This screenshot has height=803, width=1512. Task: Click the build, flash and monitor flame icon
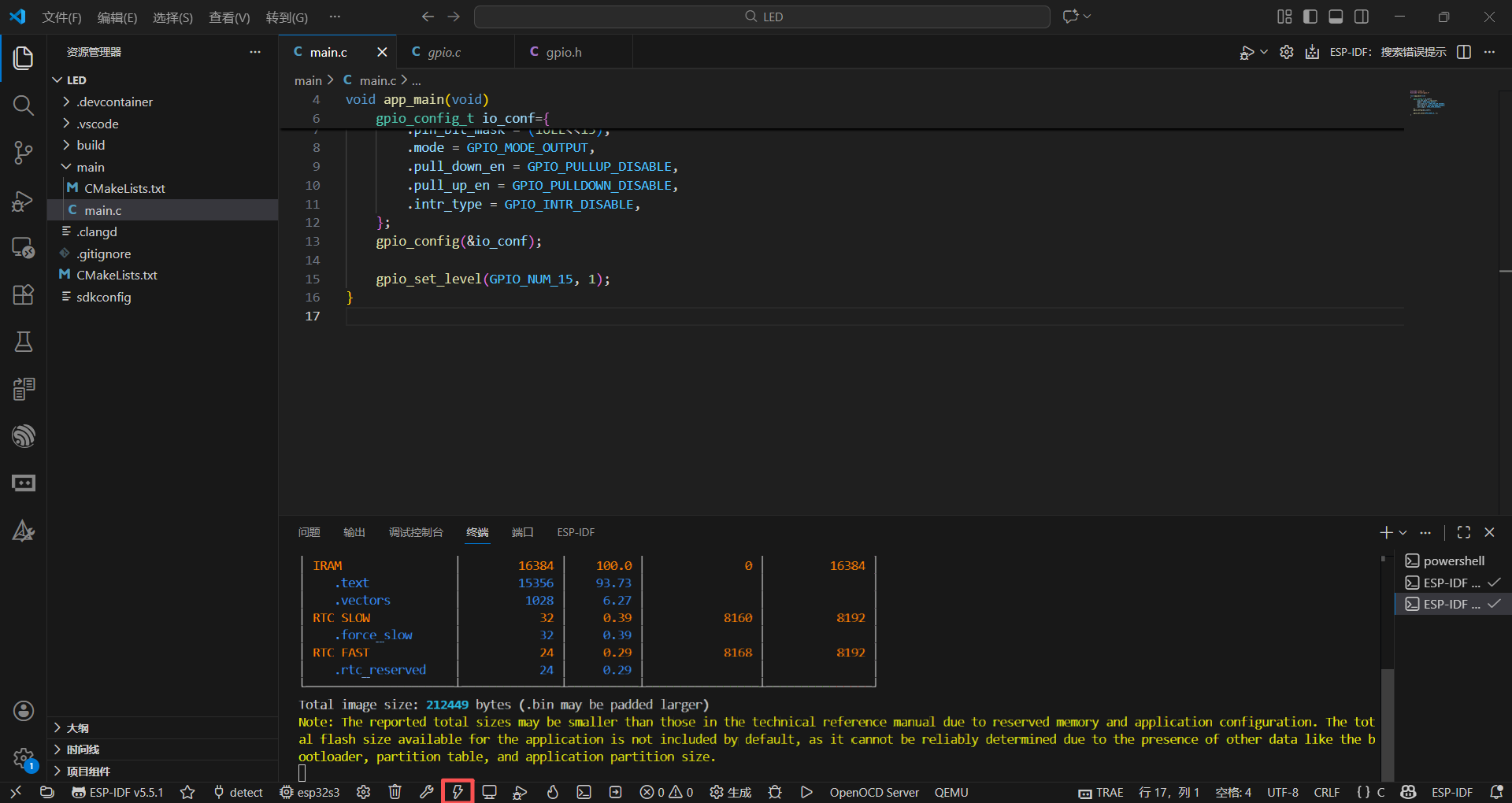[552, 792]
